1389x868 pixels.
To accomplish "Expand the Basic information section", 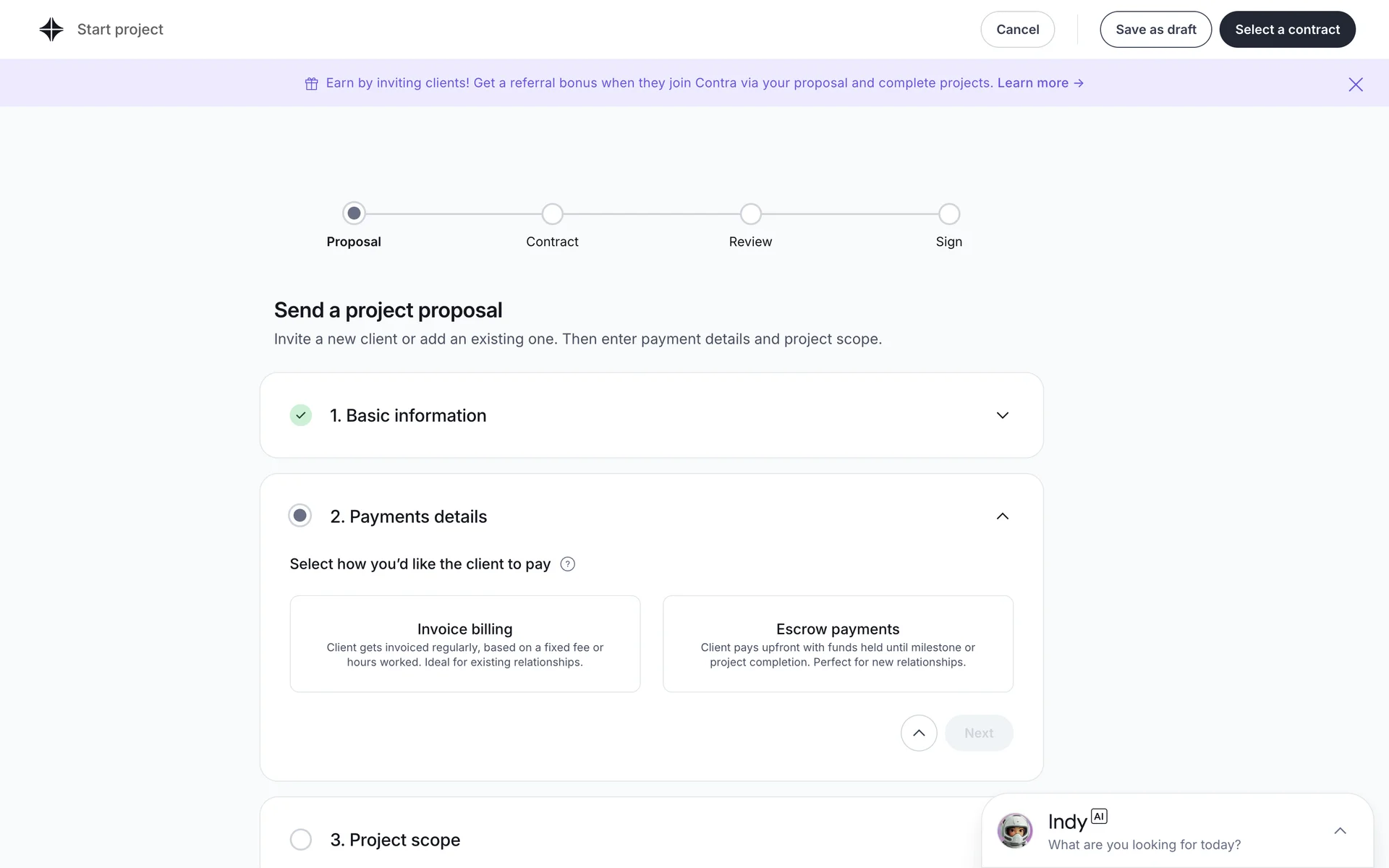I will click(1002, 415).
